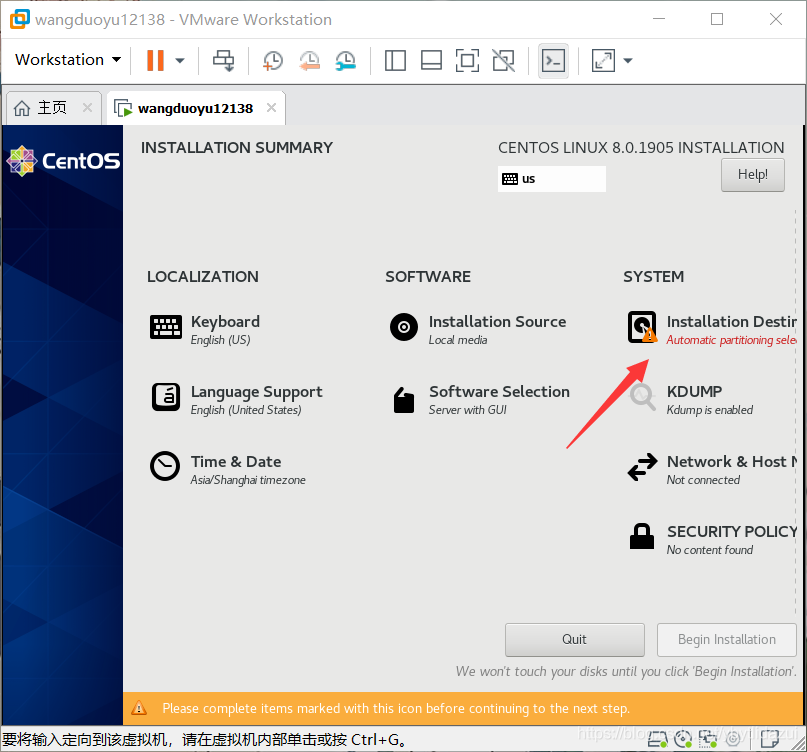Open the Workstation menu dropdown
Screen dimensions: 807x752
click(68, 60)
